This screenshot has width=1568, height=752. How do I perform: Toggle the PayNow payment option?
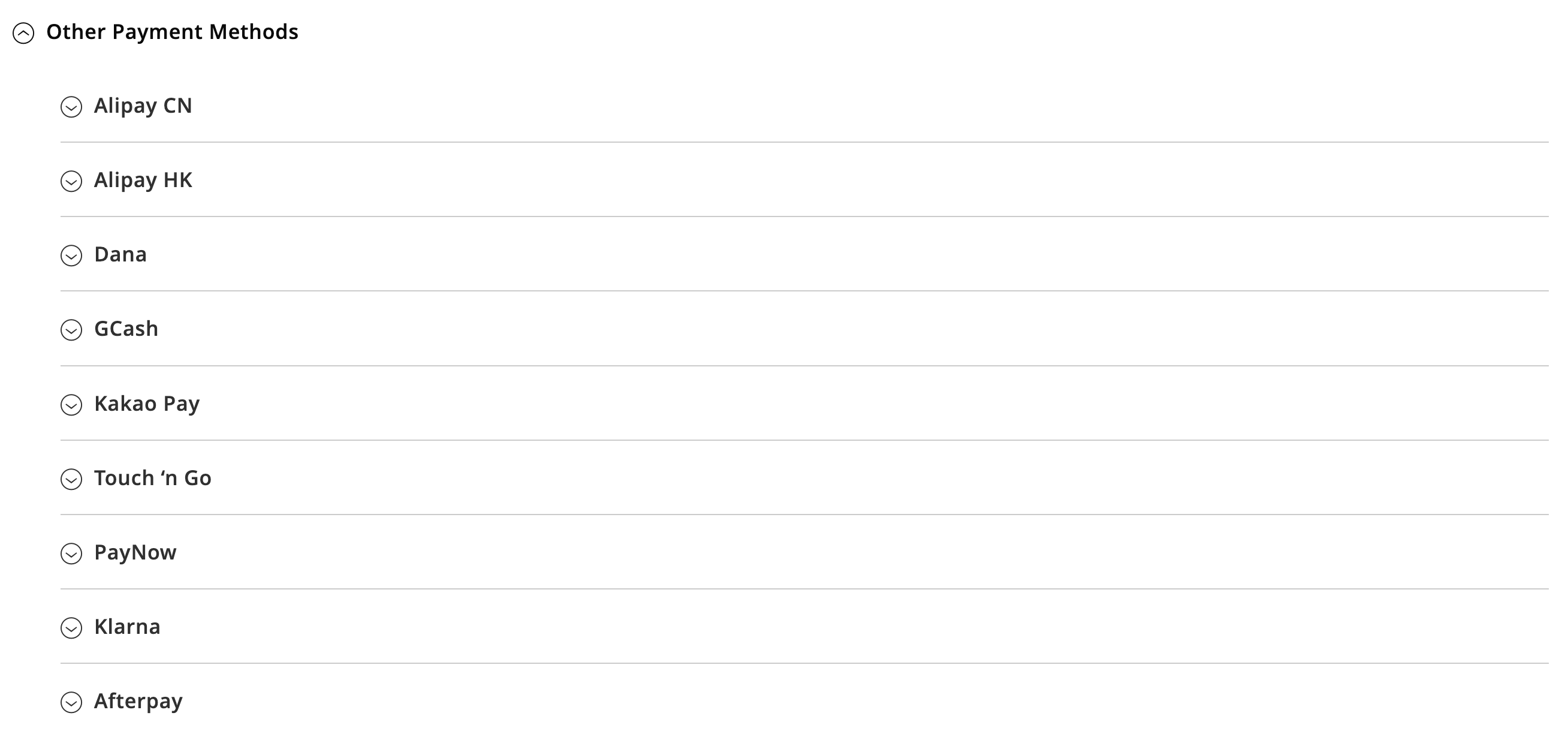[72, 553]
